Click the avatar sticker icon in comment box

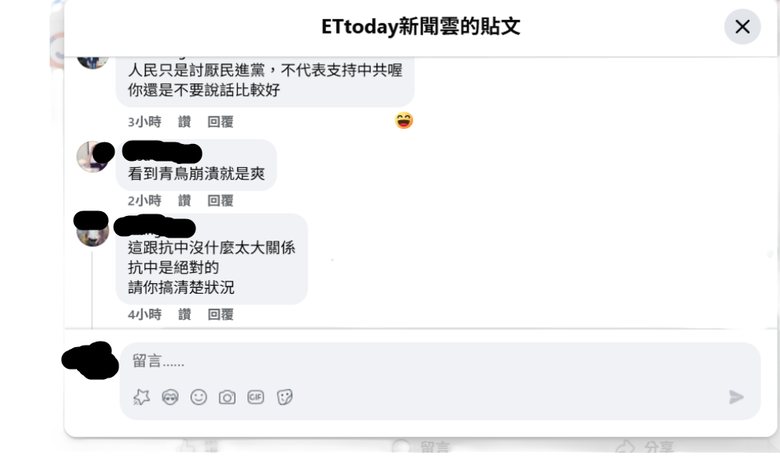click(x=142, y=397)
